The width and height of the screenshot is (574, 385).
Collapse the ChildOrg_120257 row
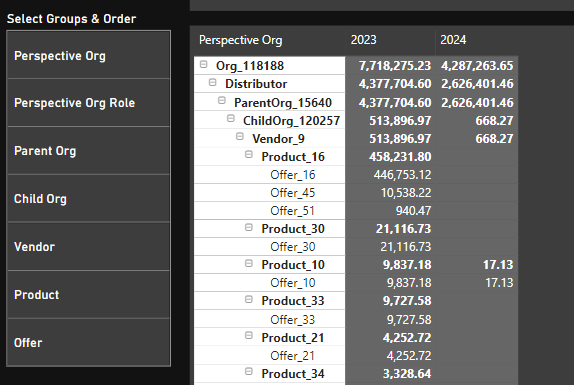[x=231, y=118]
